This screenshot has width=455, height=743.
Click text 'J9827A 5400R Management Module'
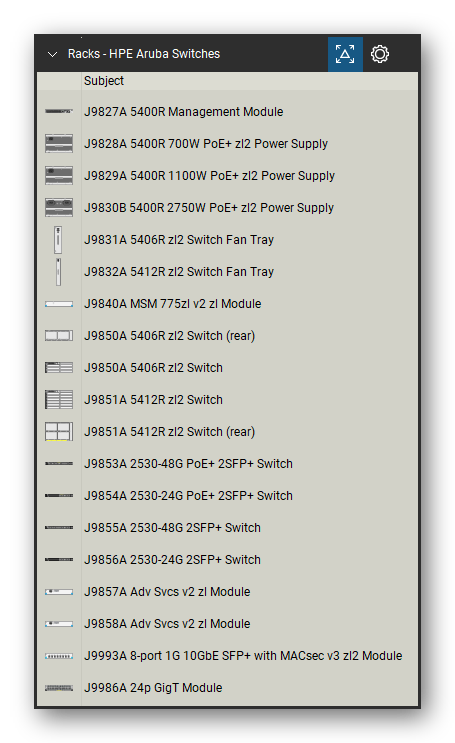183,112
